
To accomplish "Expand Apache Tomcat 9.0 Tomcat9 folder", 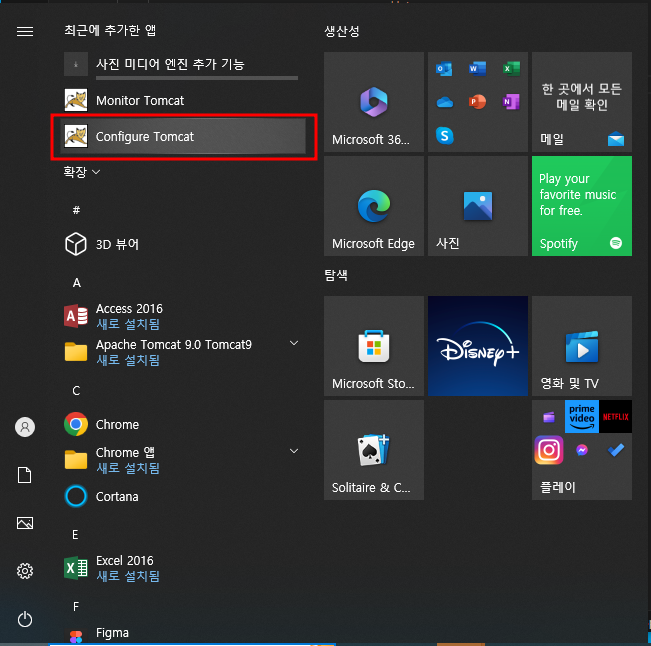I will [x=183, y=352].
